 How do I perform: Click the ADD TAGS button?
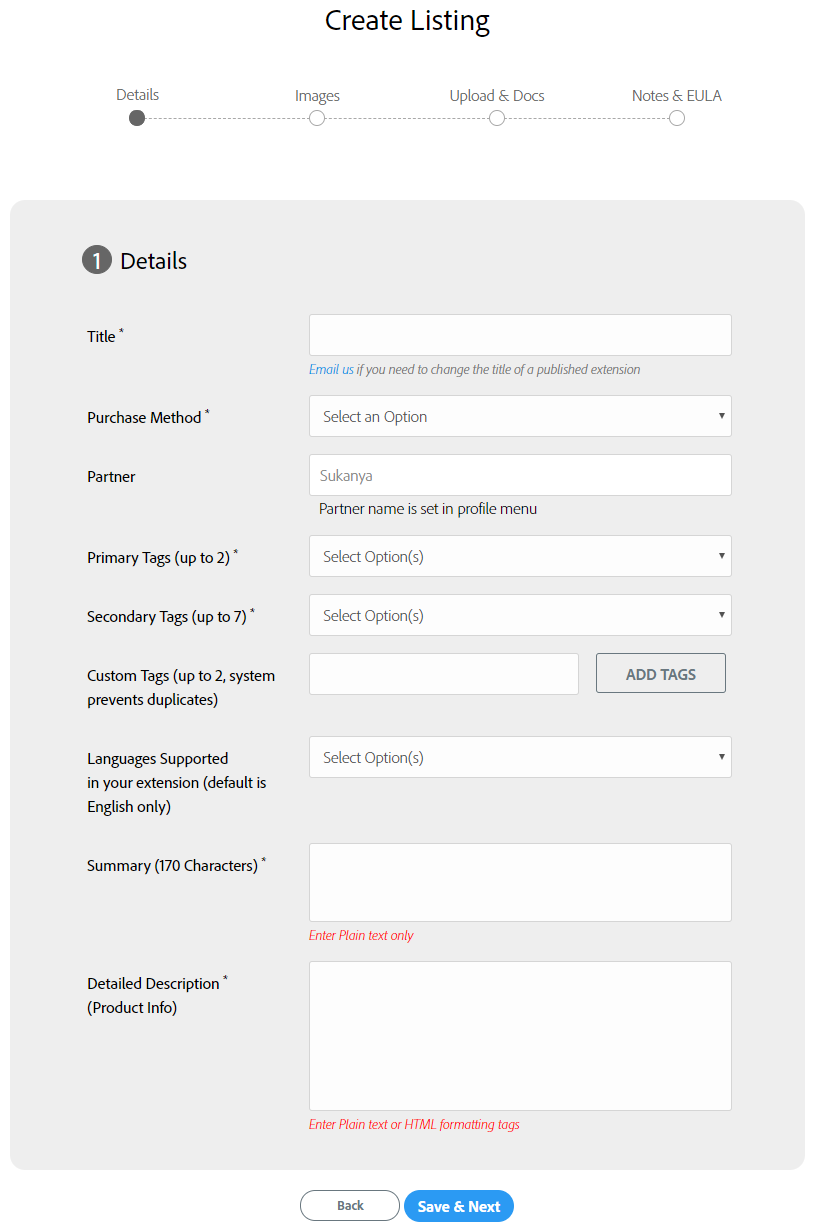click(x=660, y=673)
